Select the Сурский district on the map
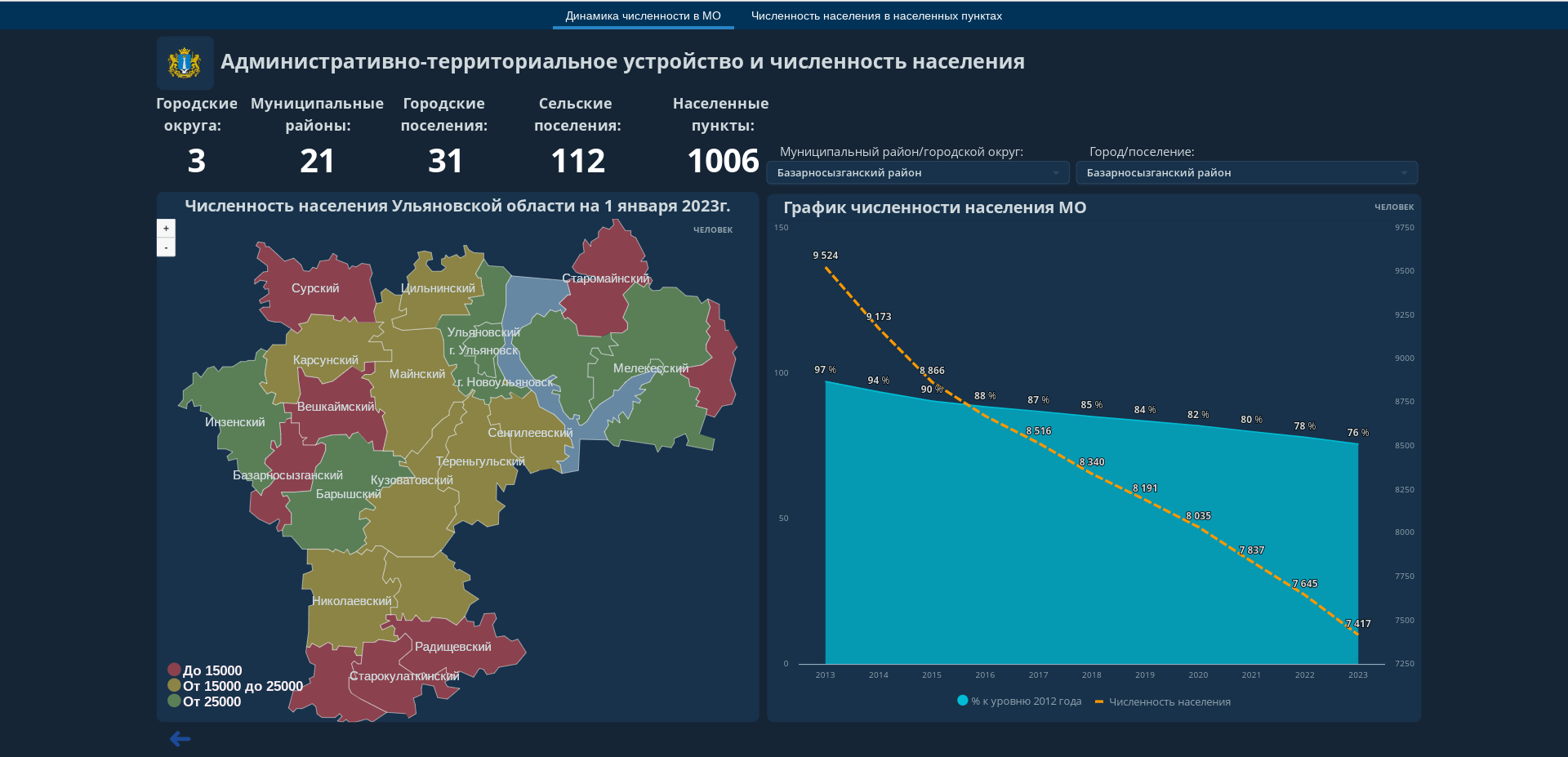 pyautogui.click(x=315, y=288)
